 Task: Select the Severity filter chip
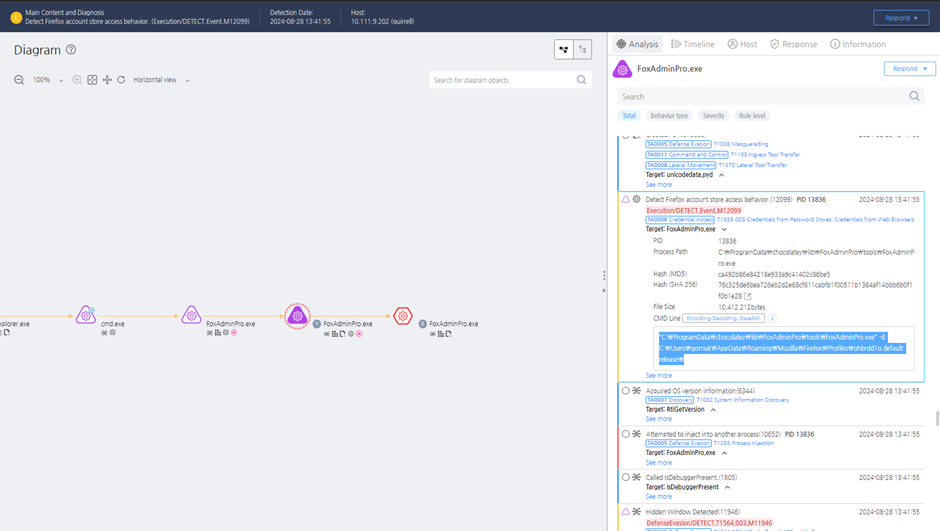click(x=713, y=116)
